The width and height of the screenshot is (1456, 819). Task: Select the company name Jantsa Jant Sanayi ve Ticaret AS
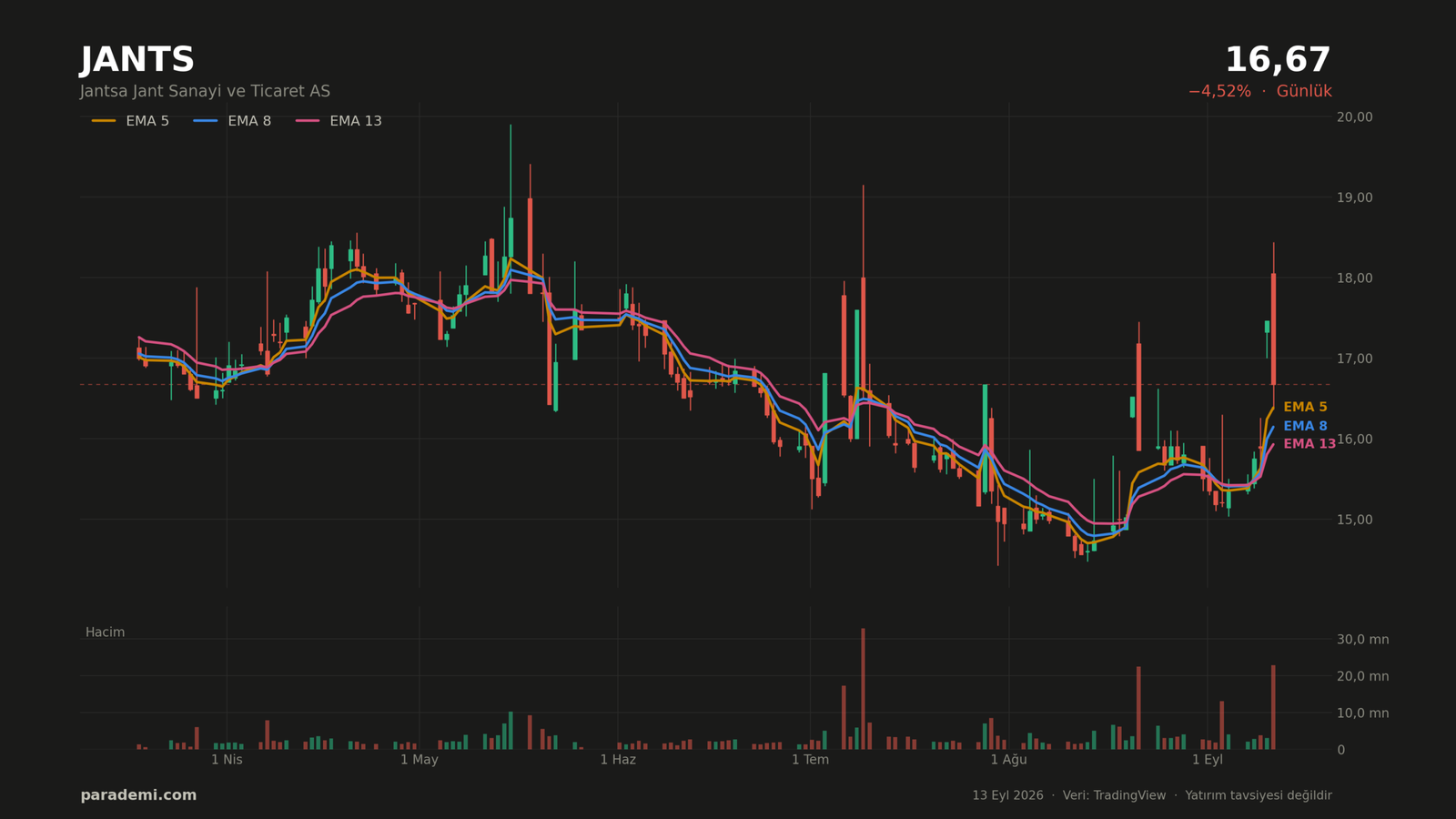coord(205,92)
